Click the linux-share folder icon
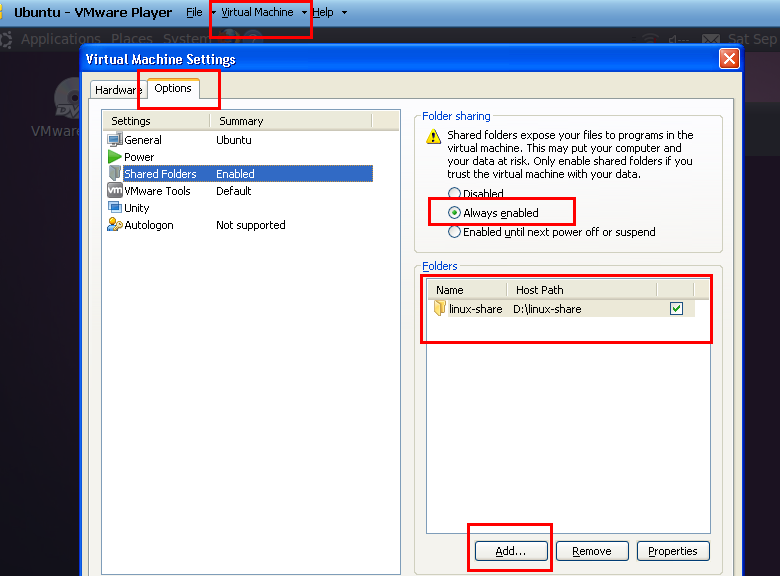Viewport: 780px width, 576px height. [x=439, y=308]
